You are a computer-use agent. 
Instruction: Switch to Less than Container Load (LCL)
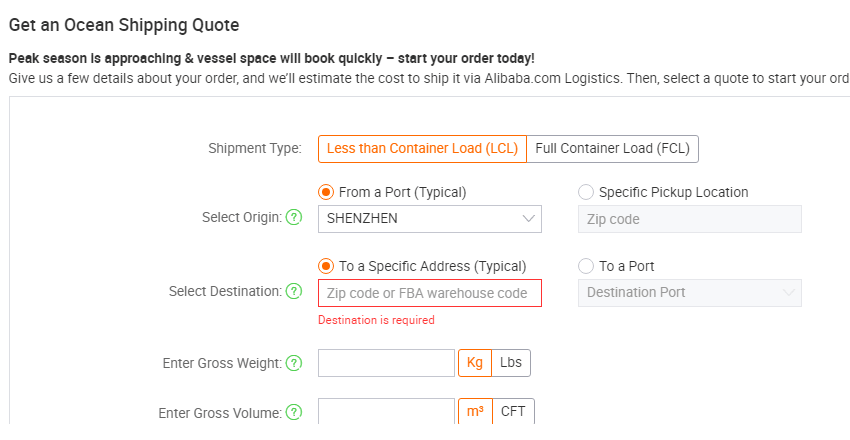(422, 149)
